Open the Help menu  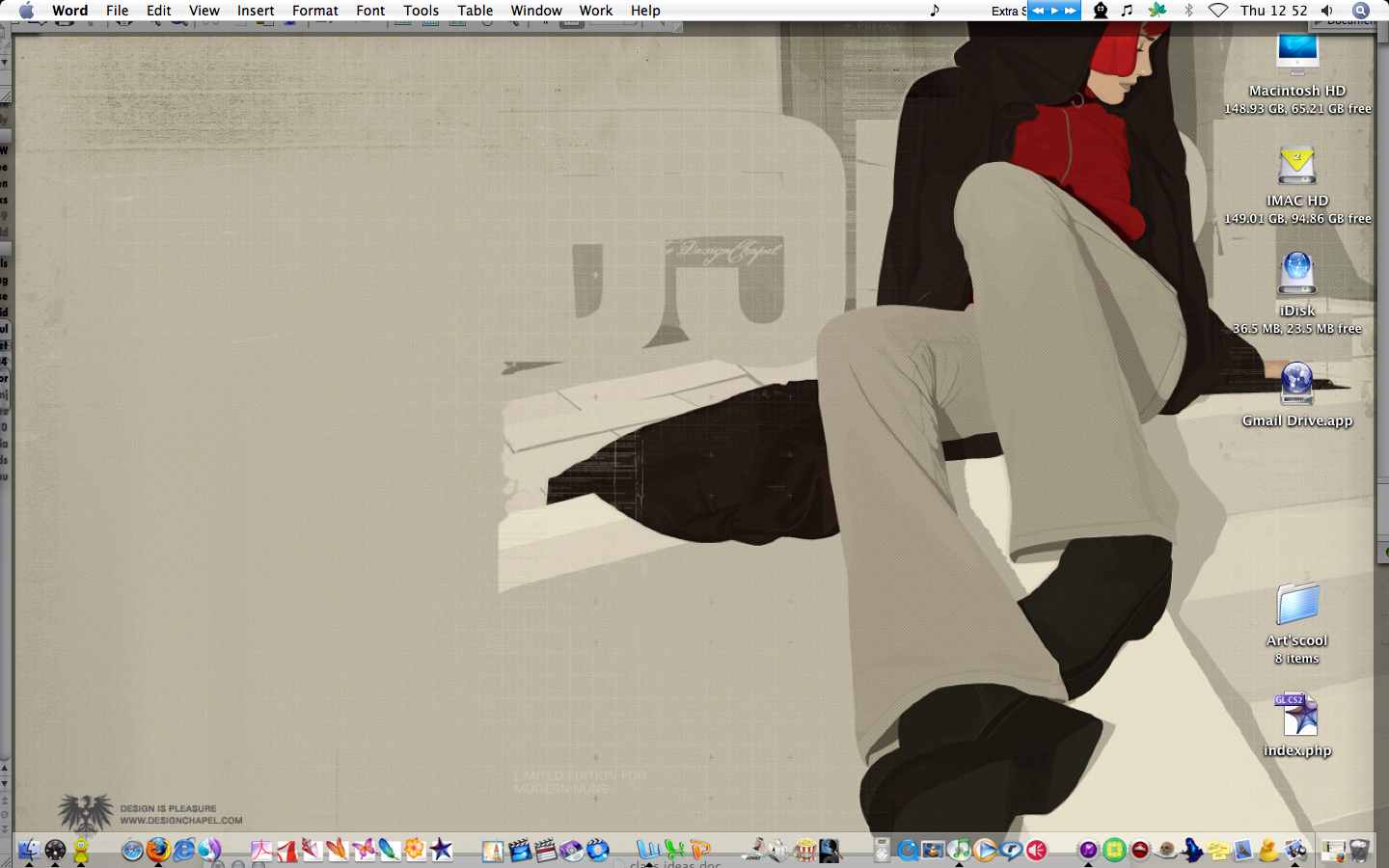645,11
